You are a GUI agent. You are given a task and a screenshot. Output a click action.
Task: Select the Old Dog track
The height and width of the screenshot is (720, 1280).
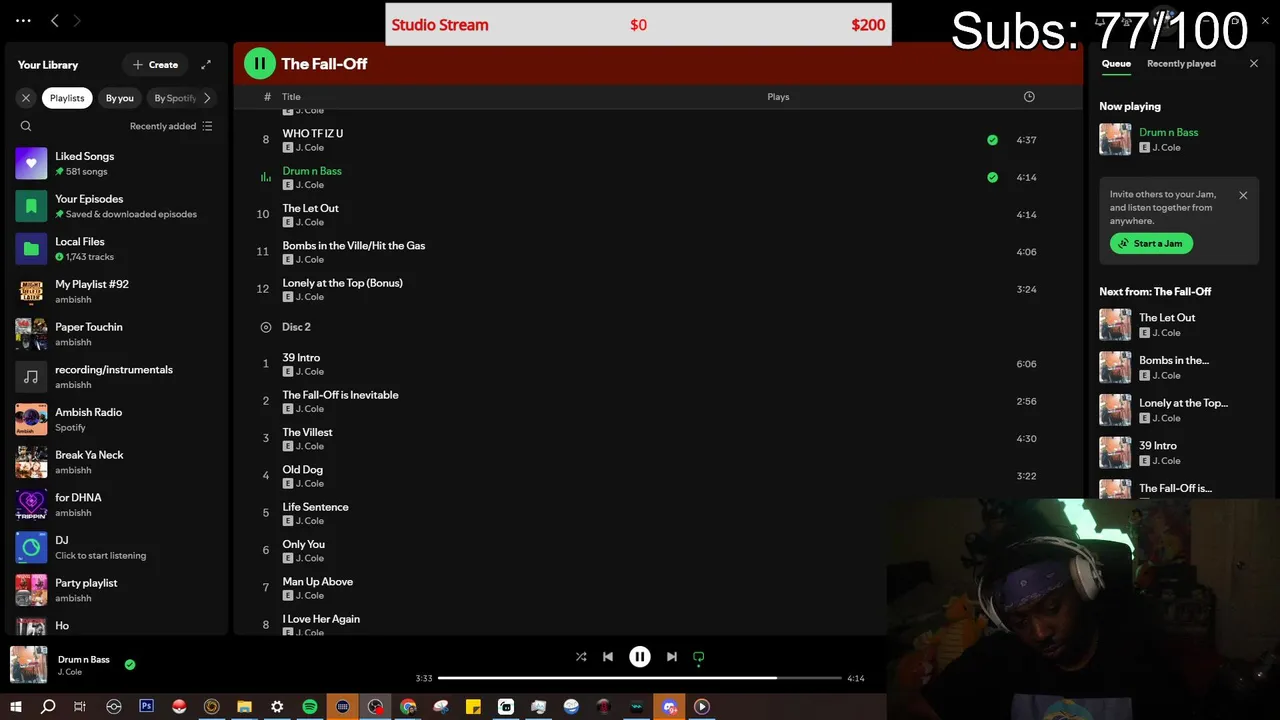pos(658,476)
